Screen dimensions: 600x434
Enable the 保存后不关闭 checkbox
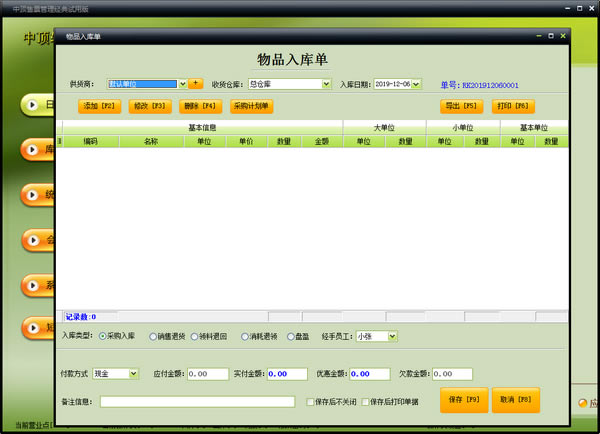pos(310,402)
